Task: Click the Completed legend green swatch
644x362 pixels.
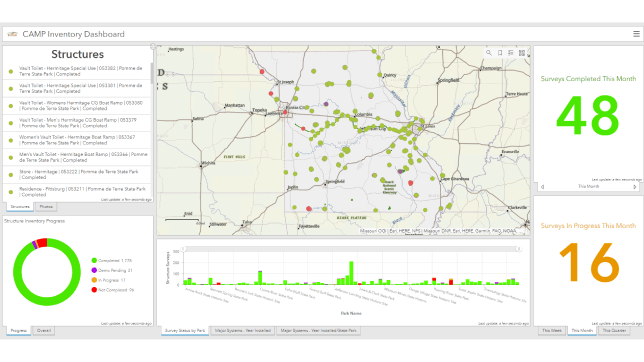Action: tap(94, 261)
